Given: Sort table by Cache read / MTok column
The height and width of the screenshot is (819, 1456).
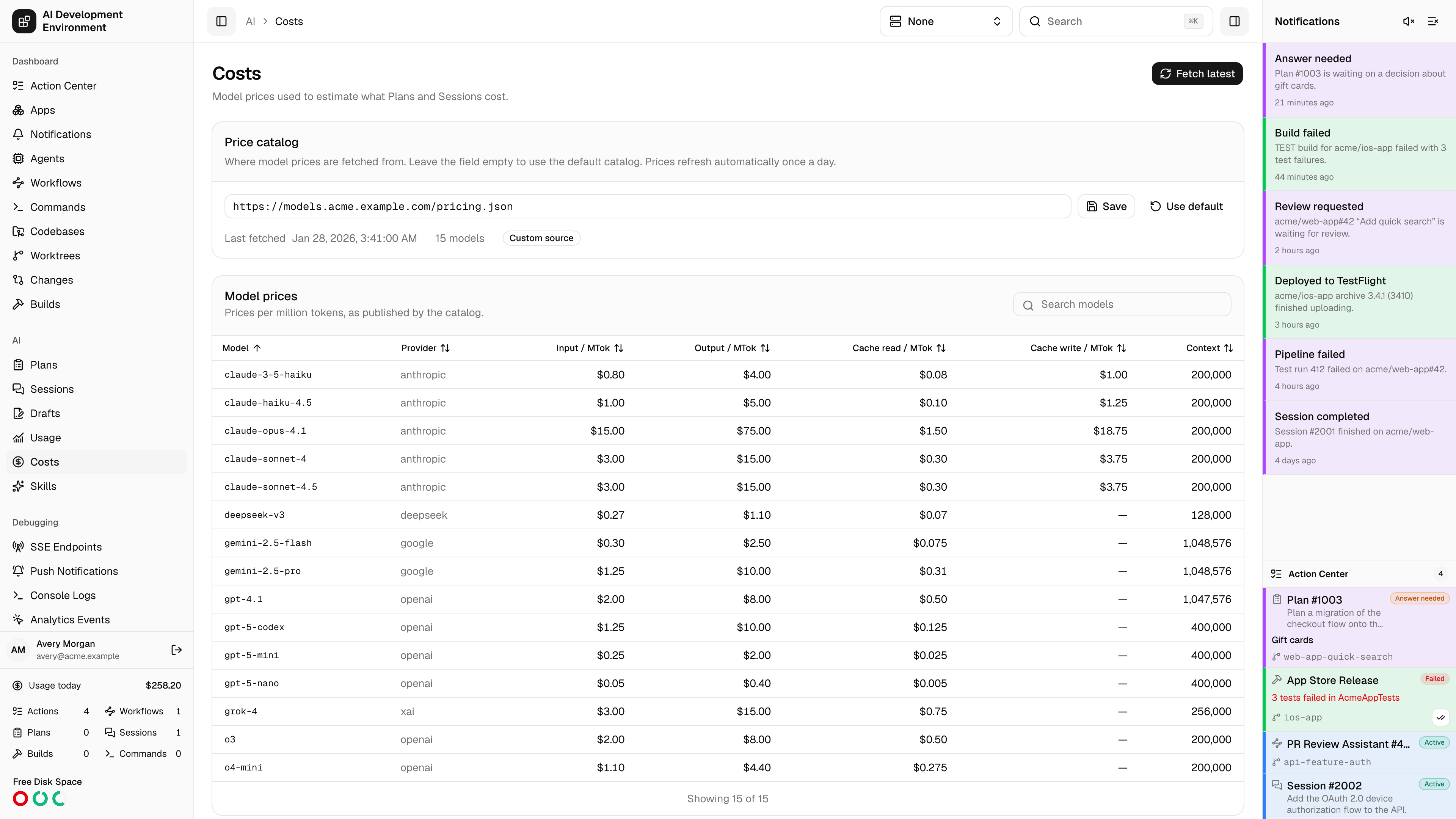Looking at the screenshot, I should pyautogui.click(x=899, y=348).
